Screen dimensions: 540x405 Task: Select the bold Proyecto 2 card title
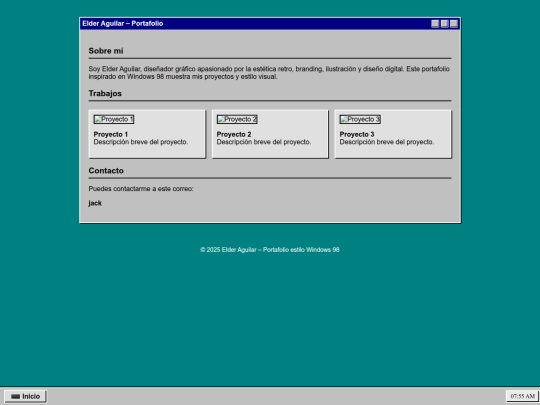pos(234,134)
